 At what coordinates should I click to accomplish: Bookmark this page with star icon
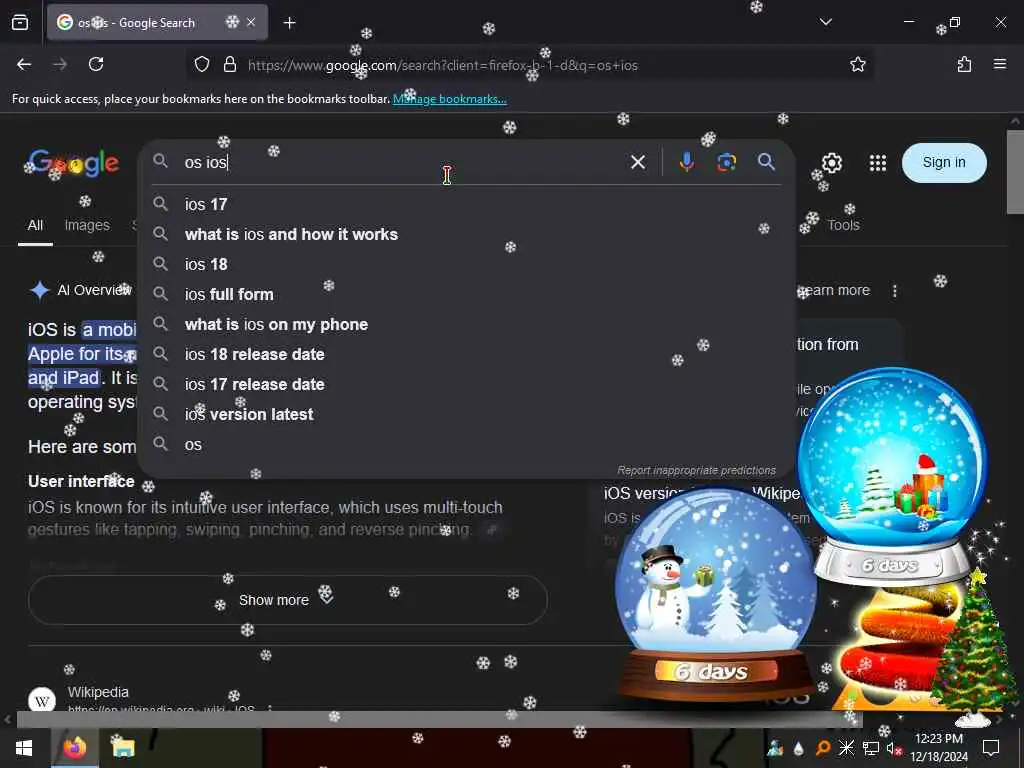pyautogui.click(x=857, y=64)
